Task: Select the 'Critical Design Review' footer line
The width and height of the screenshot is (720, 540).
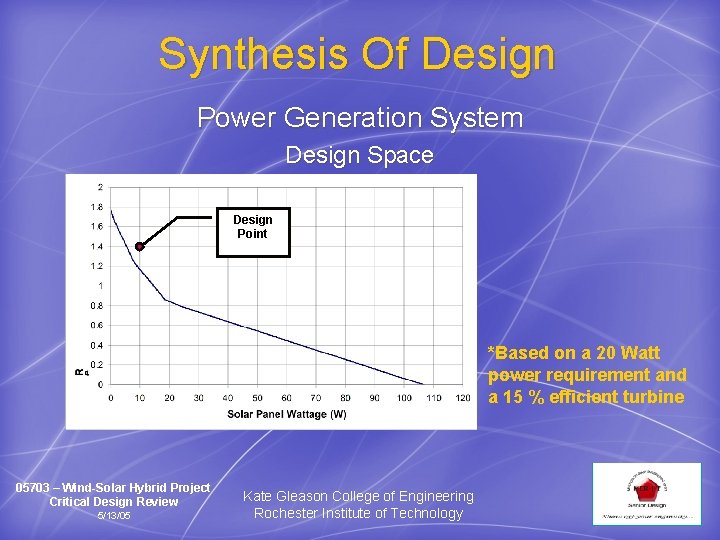Action: click(x=113, y=501)
